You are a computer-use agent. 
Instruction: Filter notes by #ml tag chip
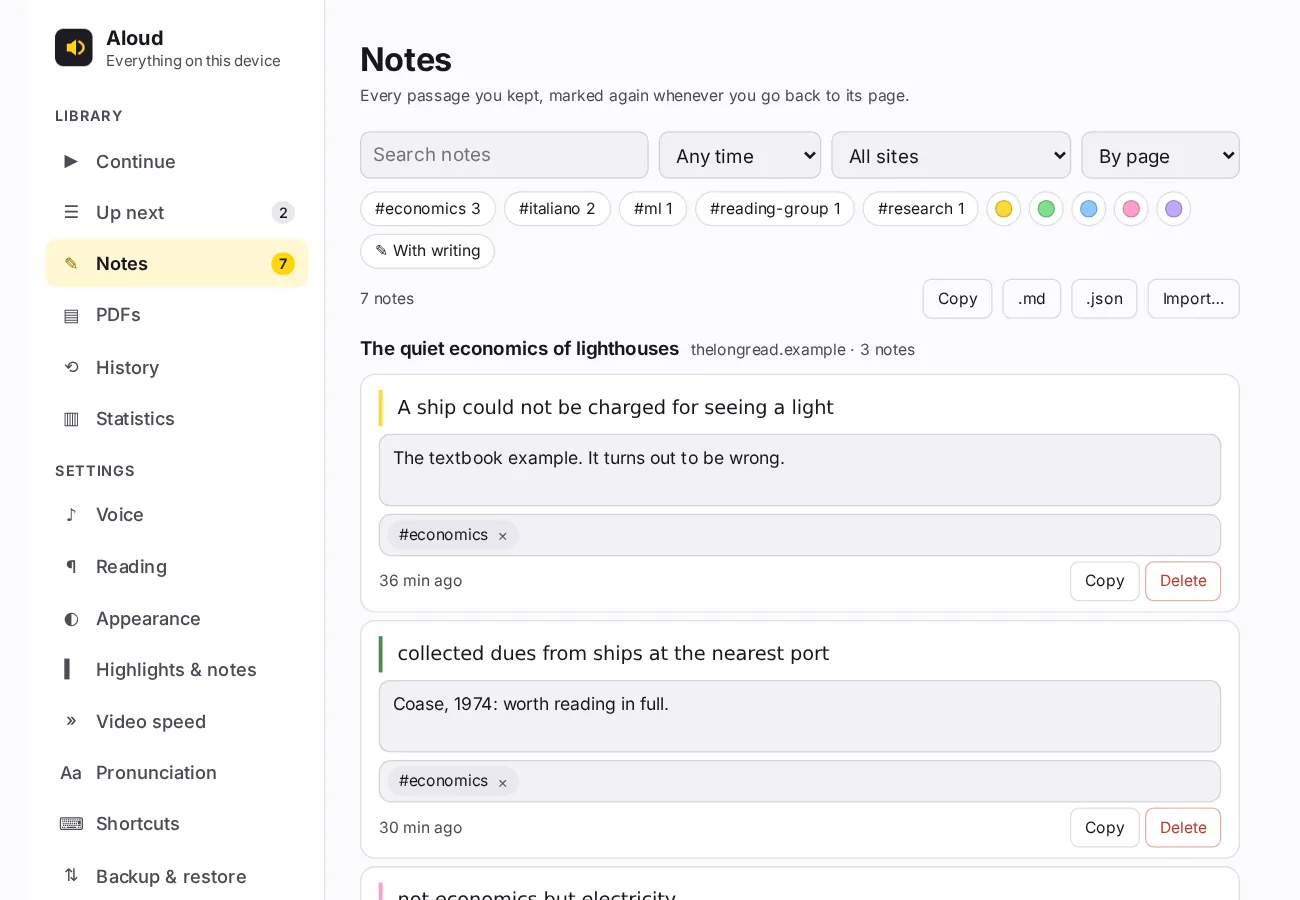pyautogui.click(x=653, y=208)
